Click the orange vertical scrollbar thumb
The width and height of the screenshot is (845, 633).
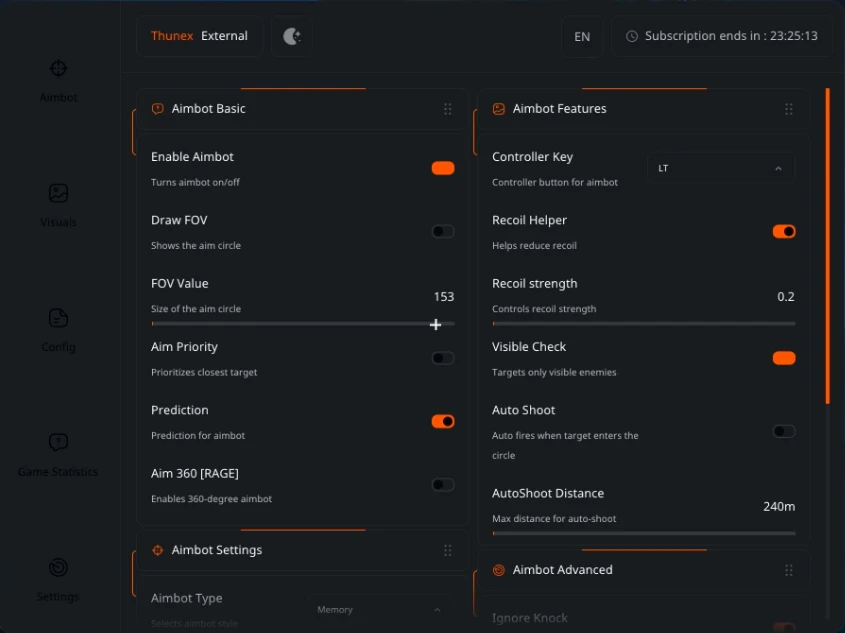pyautogui.click(x=828, y=246)
